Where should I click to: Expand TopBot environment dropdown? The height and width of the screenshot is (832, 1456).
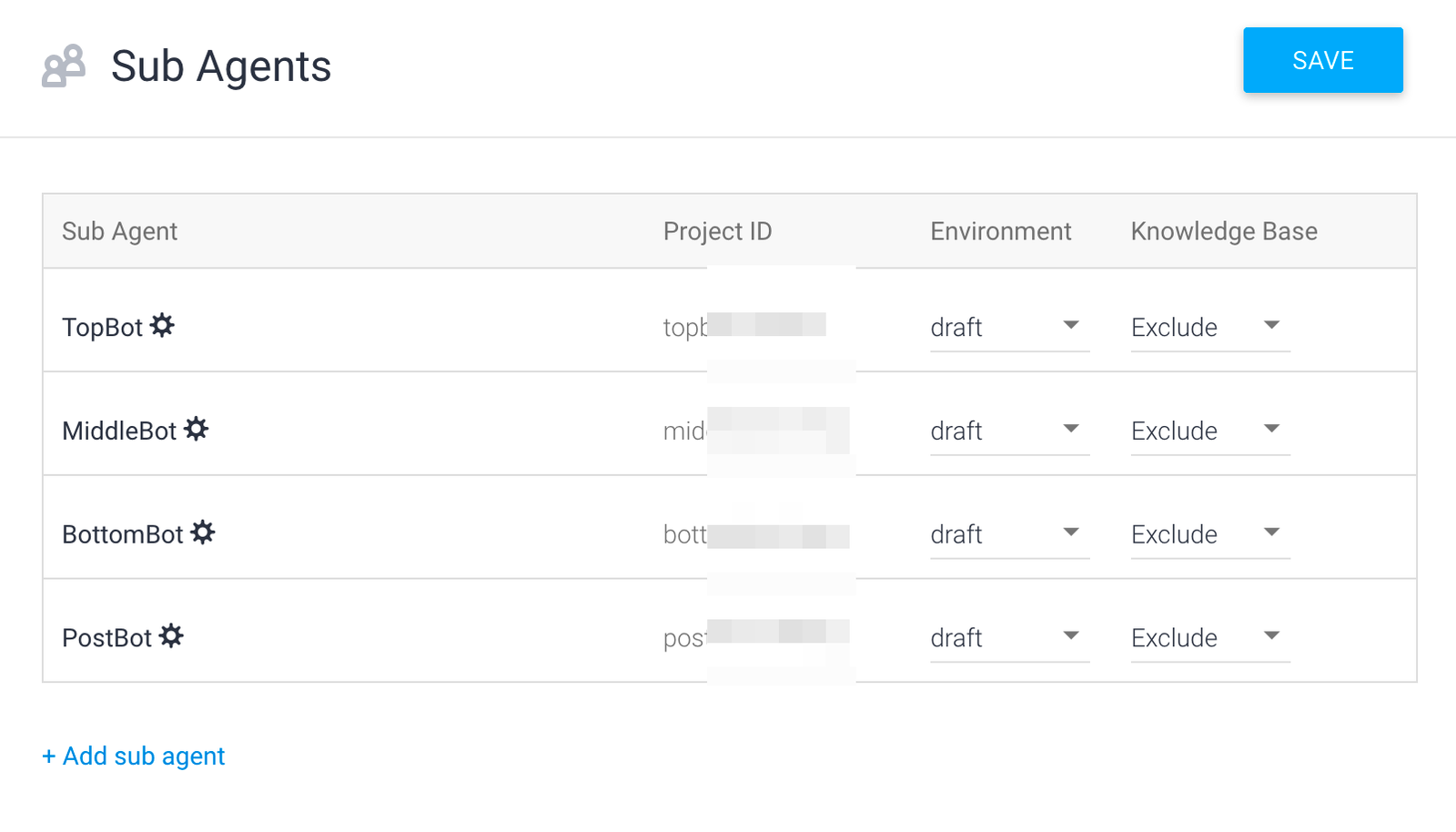tap(1009, 327)
